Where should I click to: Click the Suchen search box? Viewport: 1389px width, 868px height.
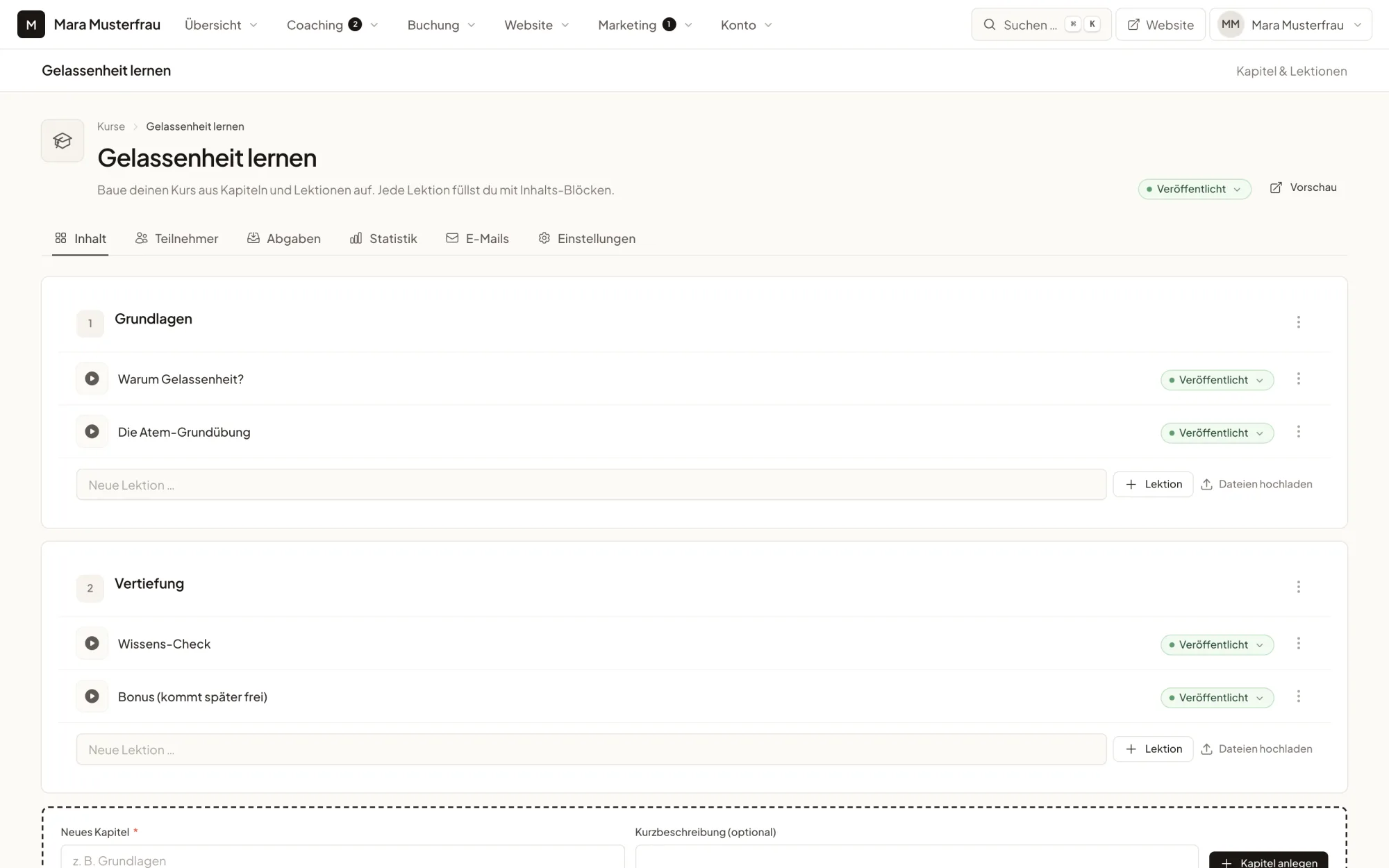(1041, 25)
